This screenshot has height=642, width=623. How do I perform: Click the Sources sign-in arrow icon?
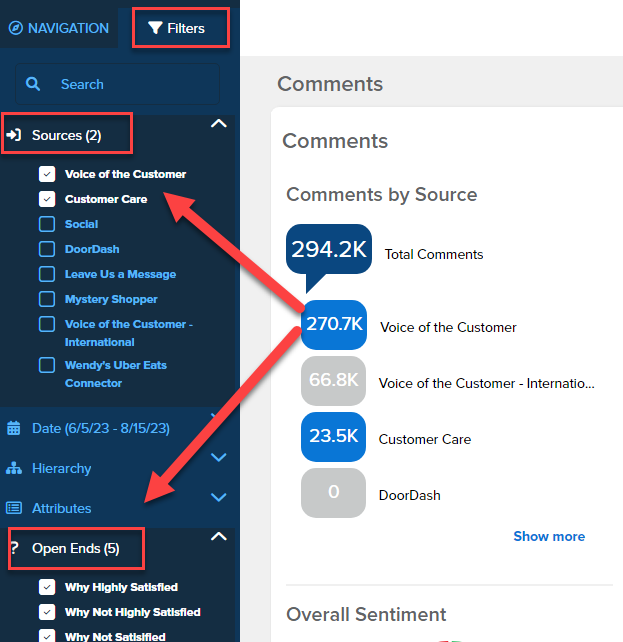click(x=15, y=135)
